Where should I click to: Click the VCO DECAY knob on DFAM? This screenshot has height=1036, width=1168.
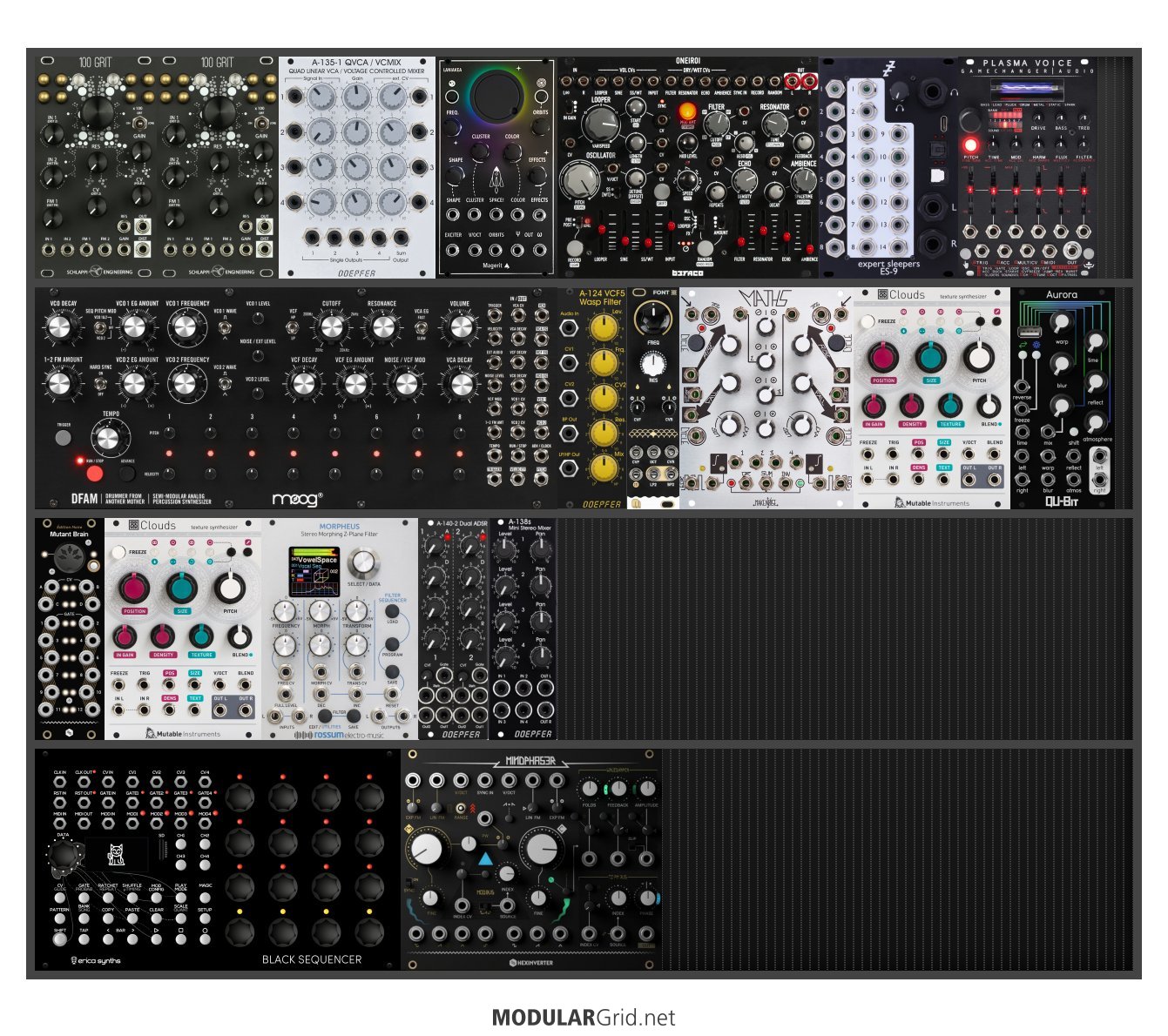tap(59, 326)
